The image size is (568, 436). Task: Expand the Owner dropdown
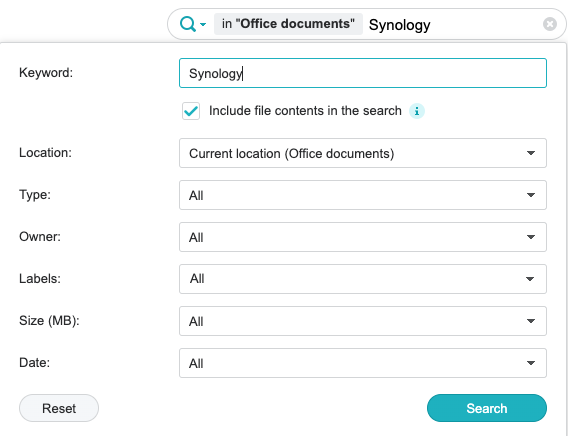tap(363, 237)
